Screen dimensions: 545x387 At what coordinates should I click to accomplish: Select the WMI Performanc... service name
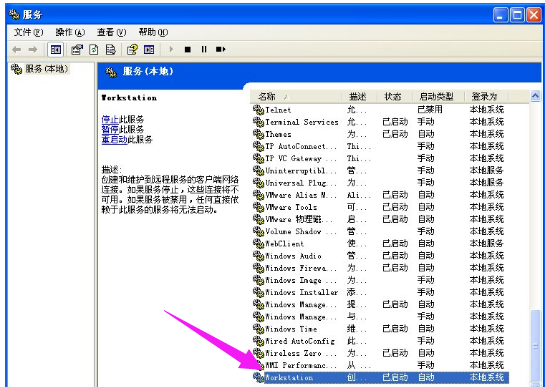tap(301, 366)
